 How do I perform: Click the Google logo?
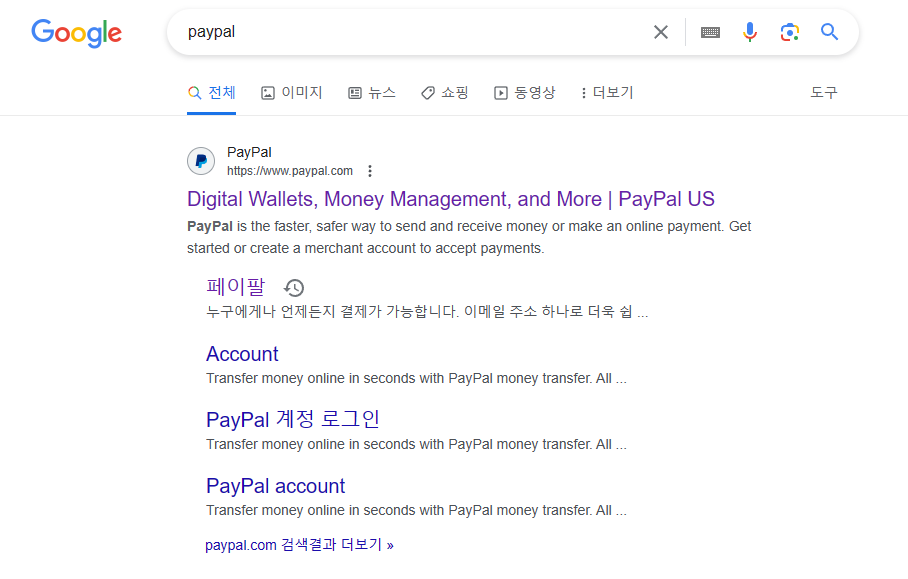(x=76, y=33)
